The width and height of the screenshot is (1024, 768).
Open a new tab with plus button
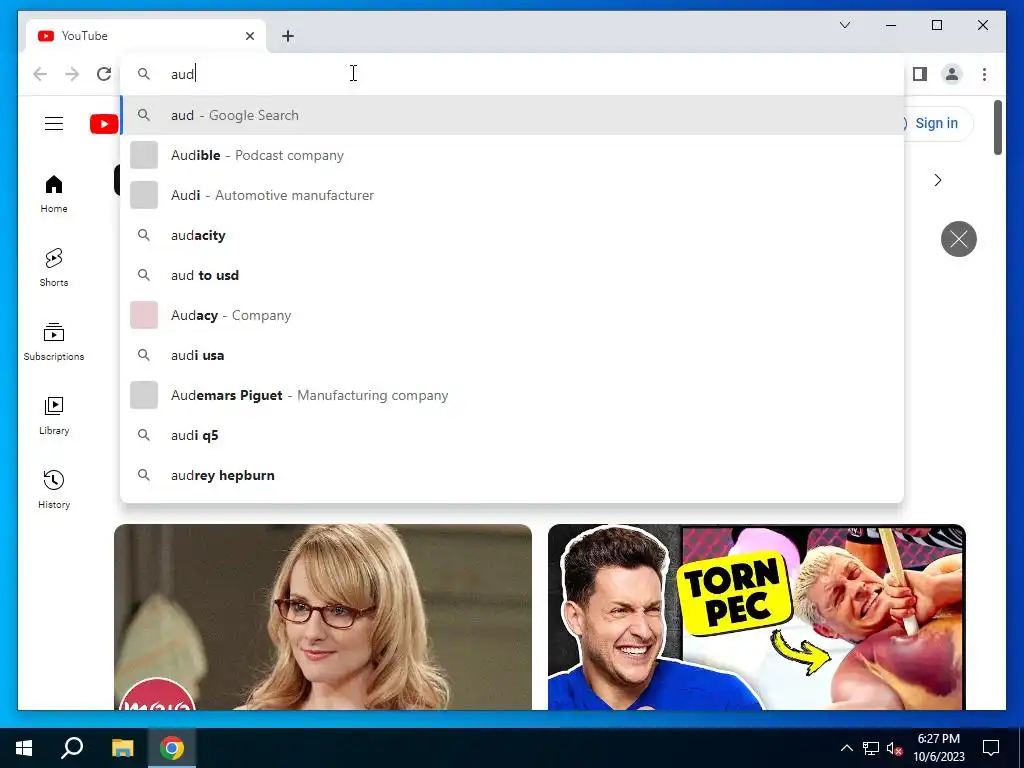288,36
